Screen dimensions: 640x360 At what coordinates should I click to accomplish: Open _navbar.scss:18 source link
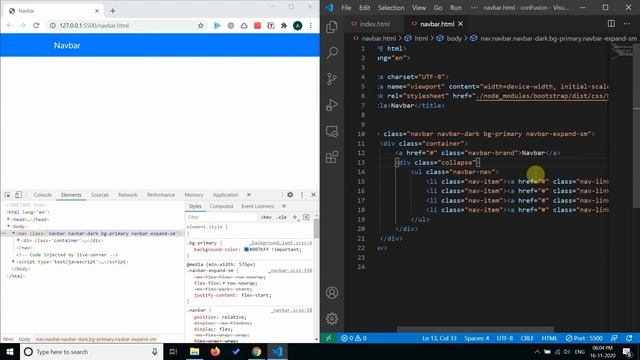coord(291,310)
